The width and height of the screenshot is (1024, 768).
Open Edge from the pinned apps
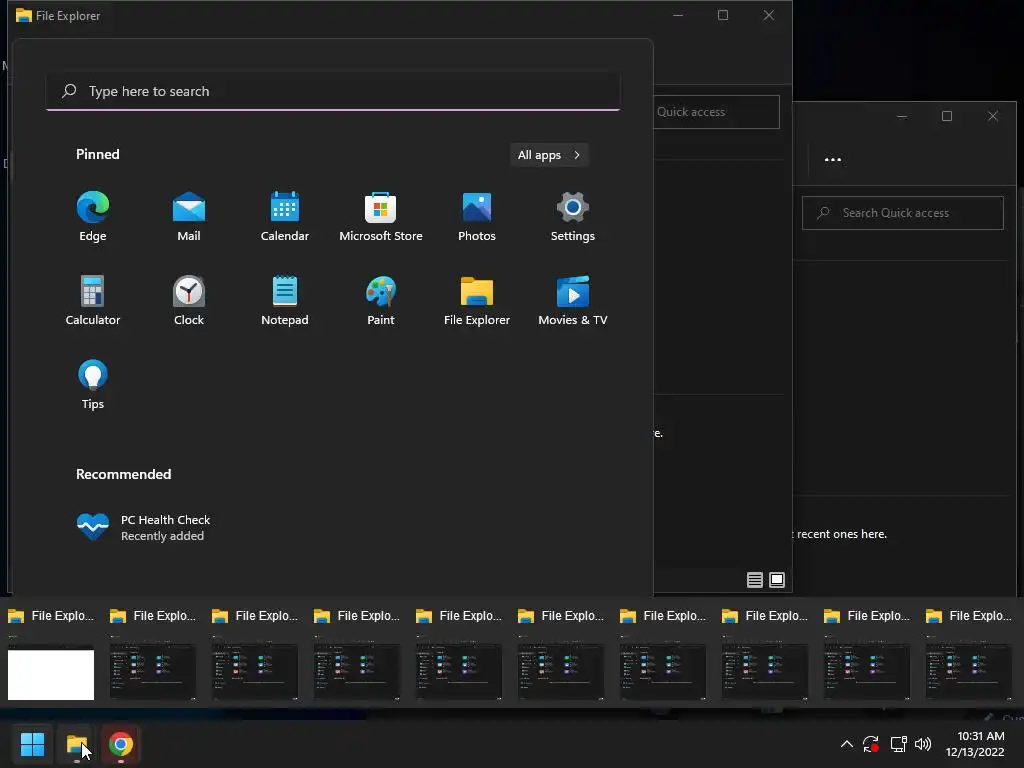click(93, 217)
